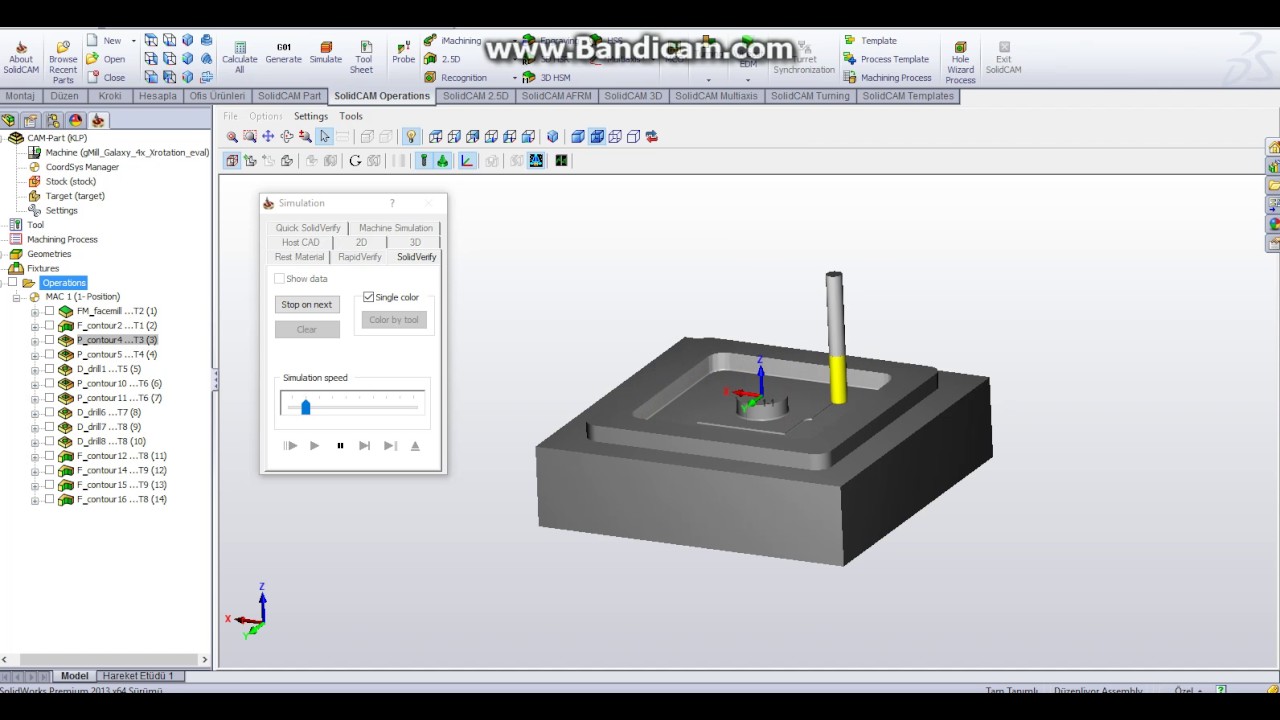Launch the Simulate tool
Image resolution: width=1280 pixels, height=720 pixels.
pyautogui.click(x=325, y=53)
